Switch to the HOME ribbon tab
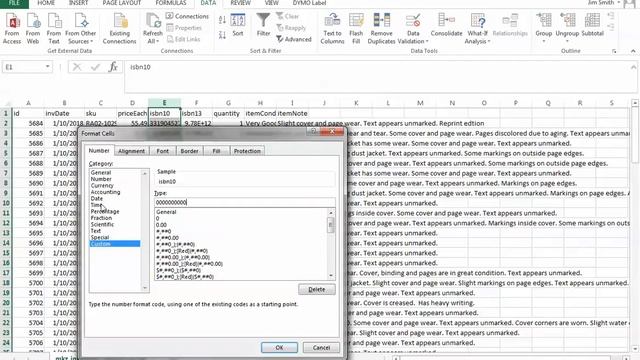640x360 pixels. coord(46,3)
